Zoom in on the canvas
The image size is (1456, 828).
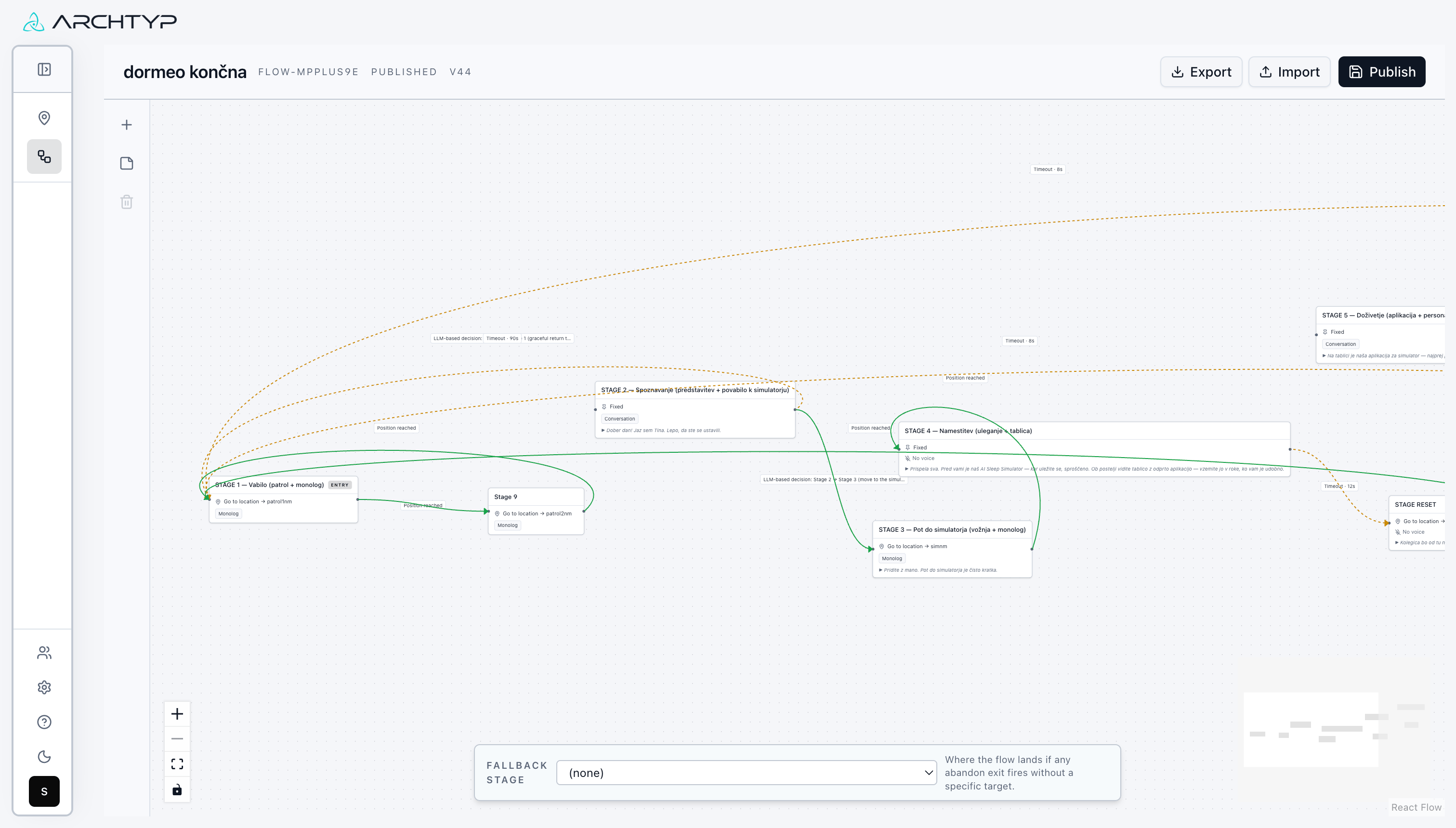177,714
